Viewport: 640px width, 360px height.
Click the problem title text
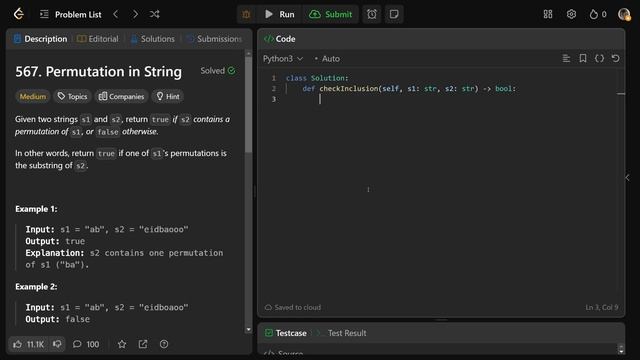click(98, 71)
